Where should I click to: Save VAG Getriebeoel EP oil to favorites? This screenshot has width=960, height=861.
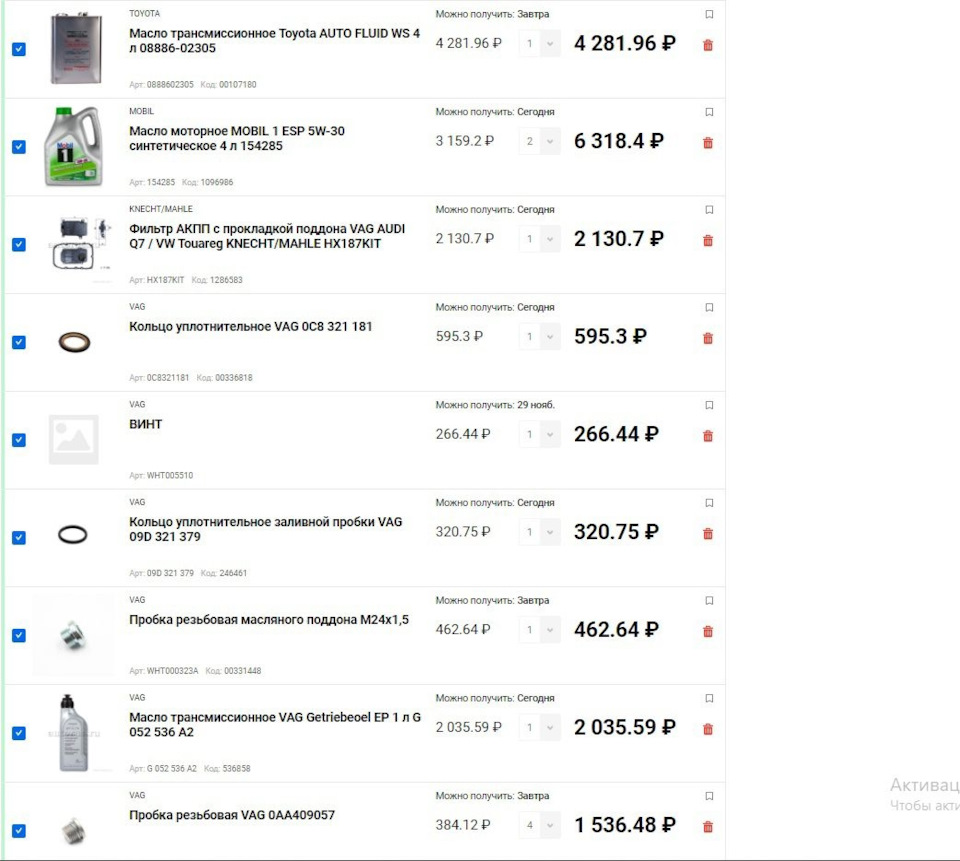click(709, 699)
